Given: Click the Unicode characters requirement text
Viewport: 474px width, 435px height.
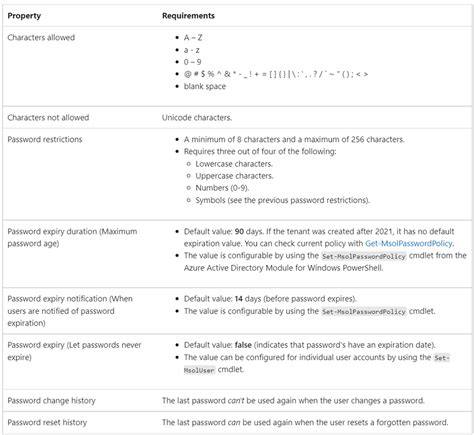Looking at the screenshot, I should [197, 118].
